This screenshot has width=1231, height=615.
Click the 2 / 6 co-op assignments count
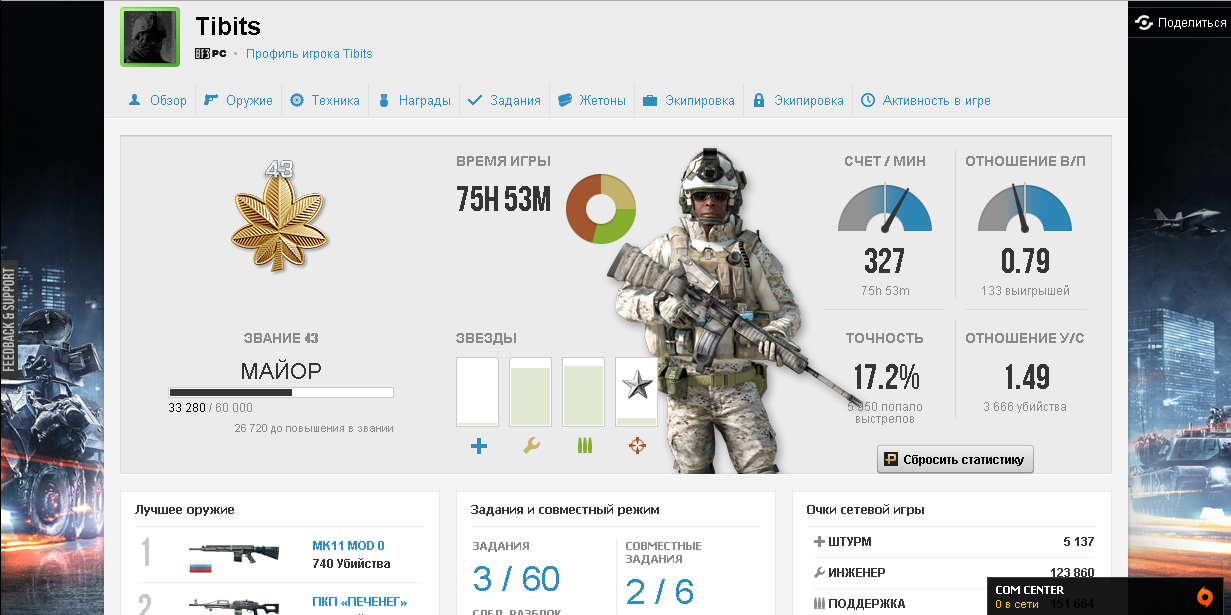click(659, 592)
